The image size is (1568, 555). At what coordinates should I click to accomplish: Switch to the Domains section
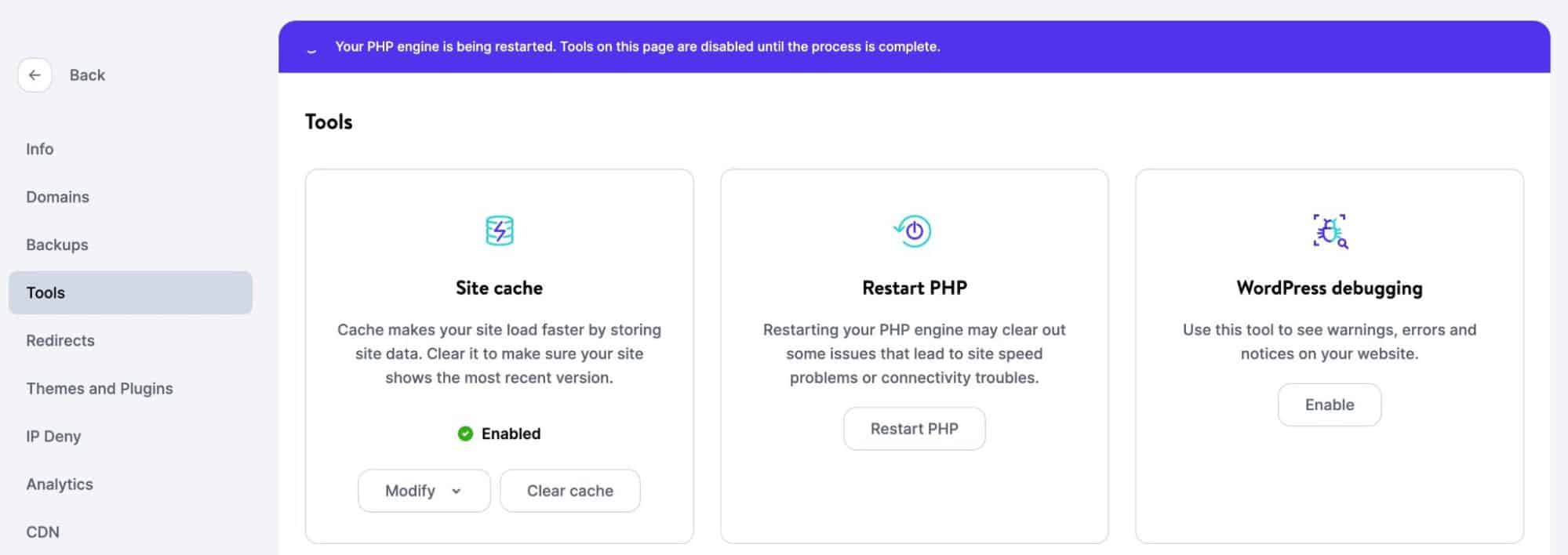pyautogui.click(x=57, y=197)
